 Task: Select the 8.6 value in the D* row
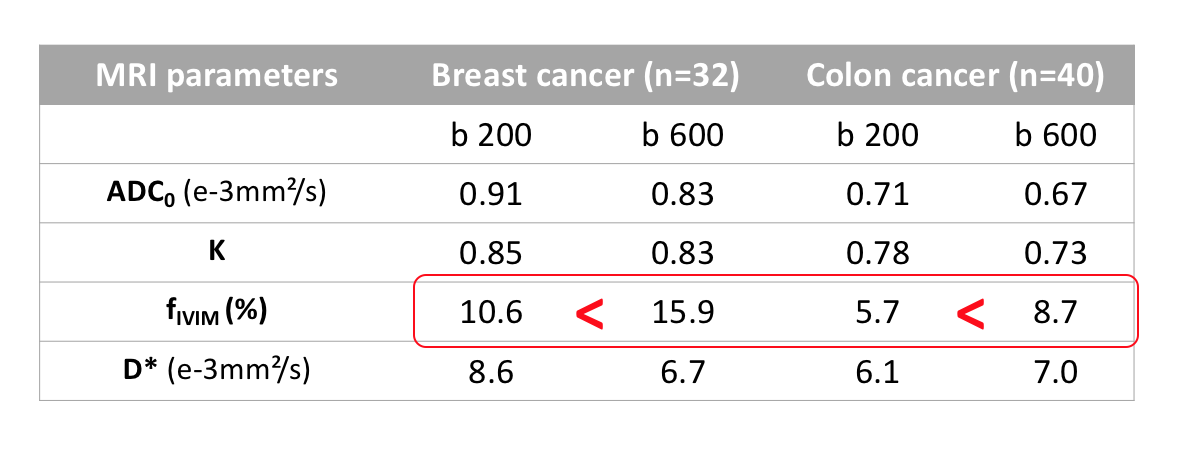coord(491,372)
